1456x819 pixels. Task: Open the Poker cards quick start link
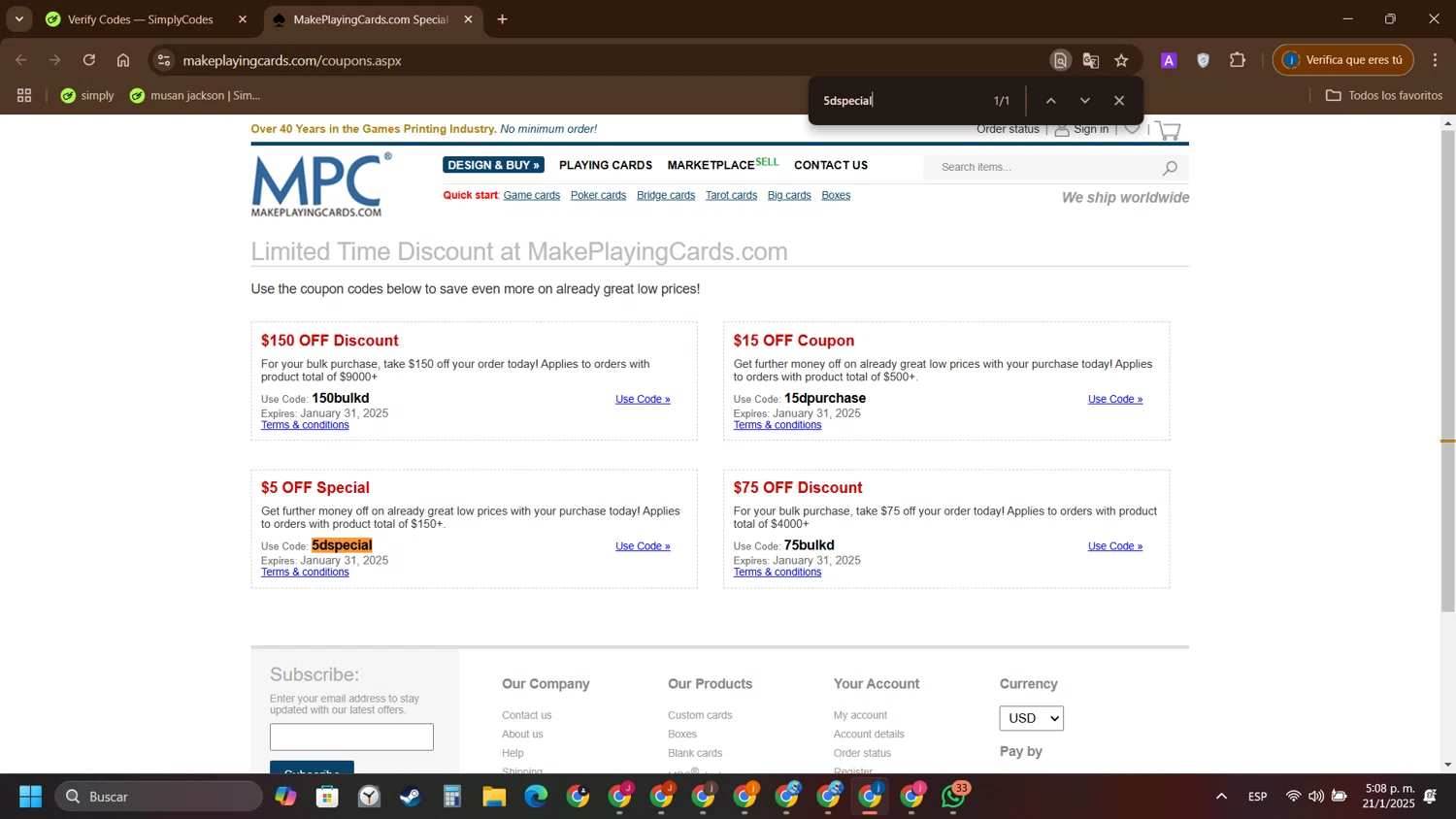[x=598, y=195]
